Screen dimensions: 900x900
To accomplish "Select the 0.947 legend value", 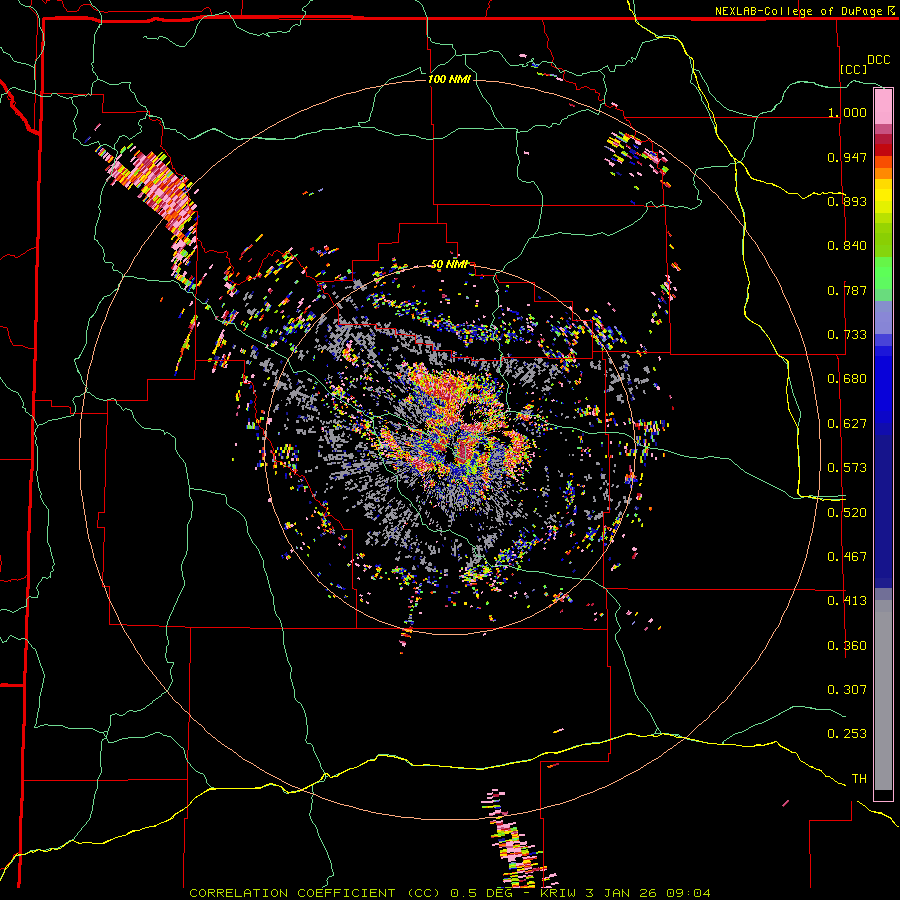I will pos(847,157).
